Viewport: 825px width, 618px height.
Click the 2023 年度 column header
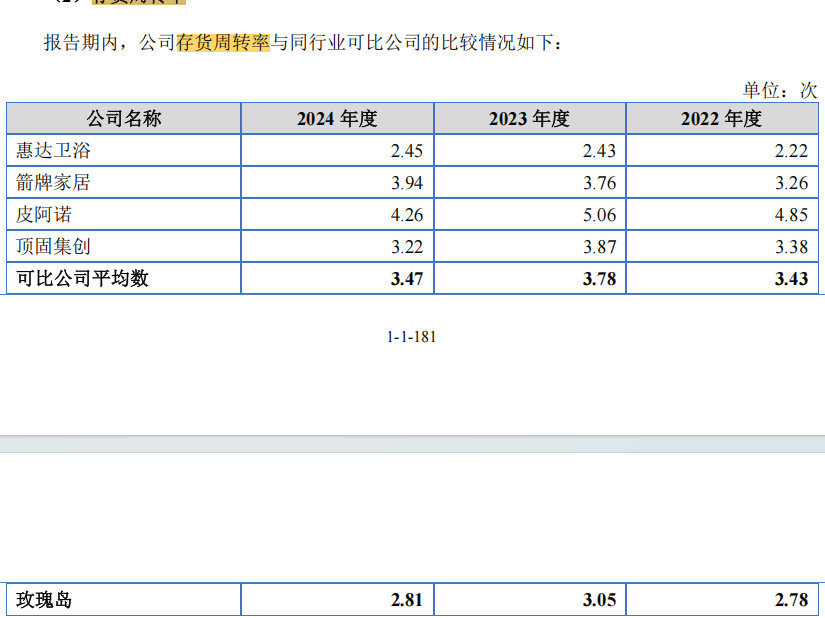coord(529,119)
